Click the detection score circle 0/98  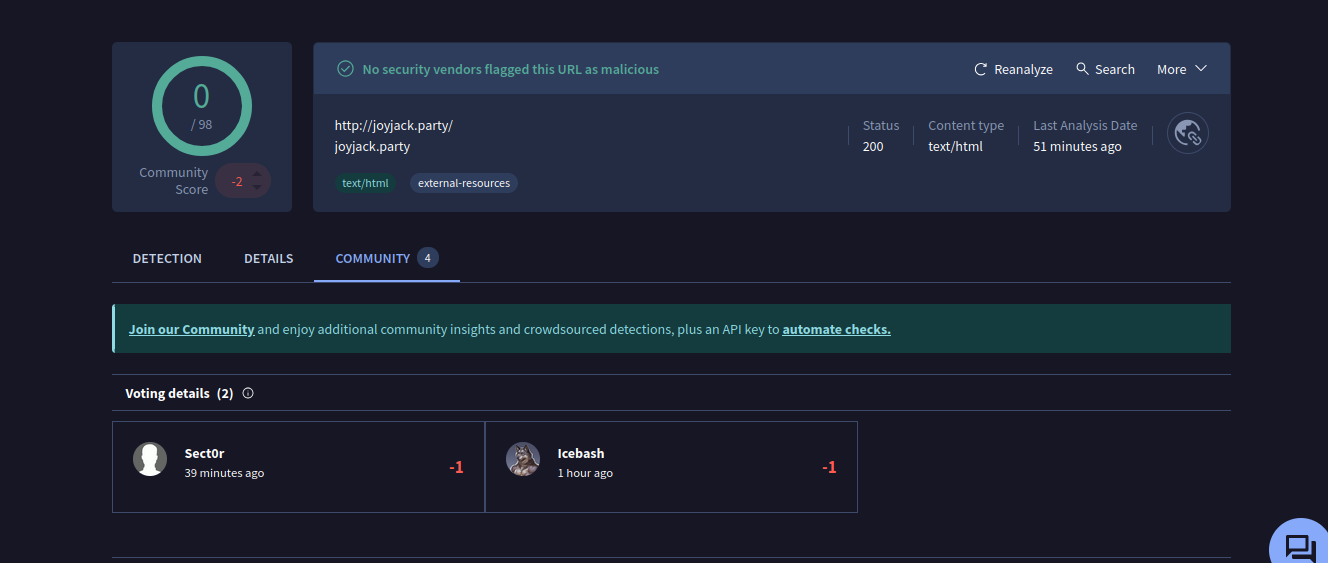202,106
